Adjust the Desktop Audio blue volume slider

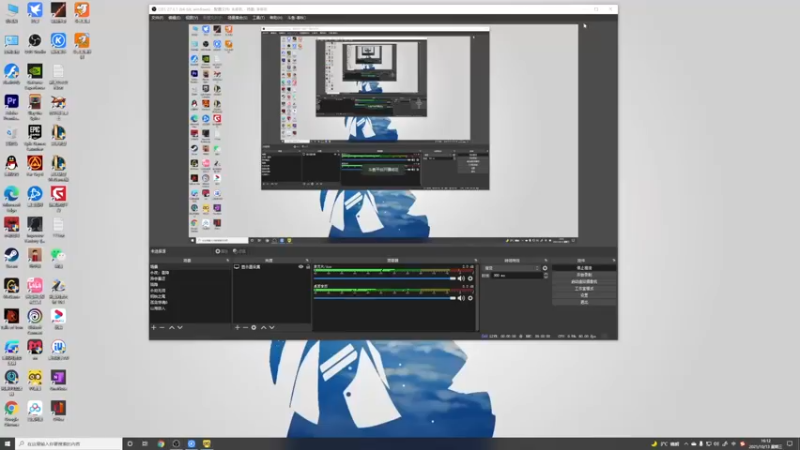coord(385,298)
